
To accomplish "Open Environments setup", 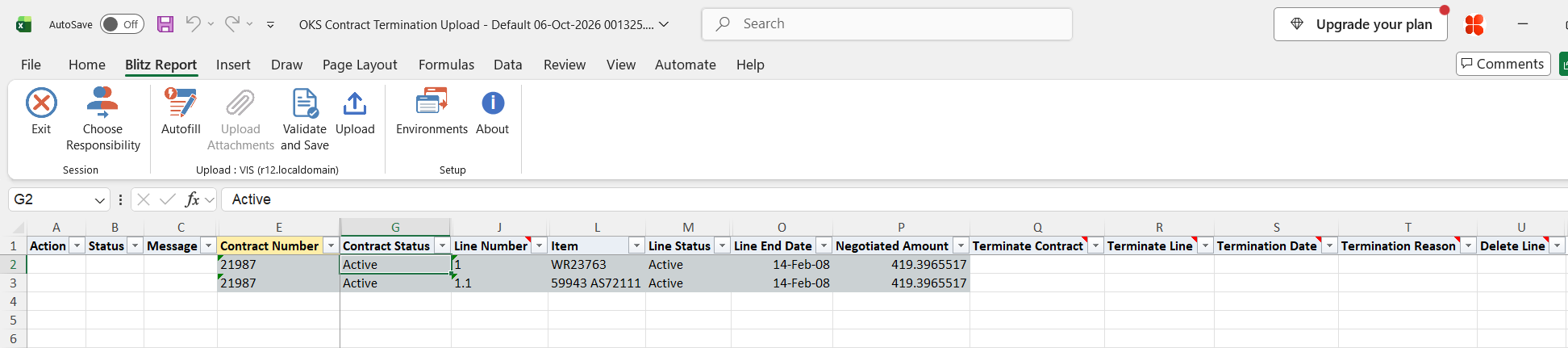I will [x=432, y=111].
